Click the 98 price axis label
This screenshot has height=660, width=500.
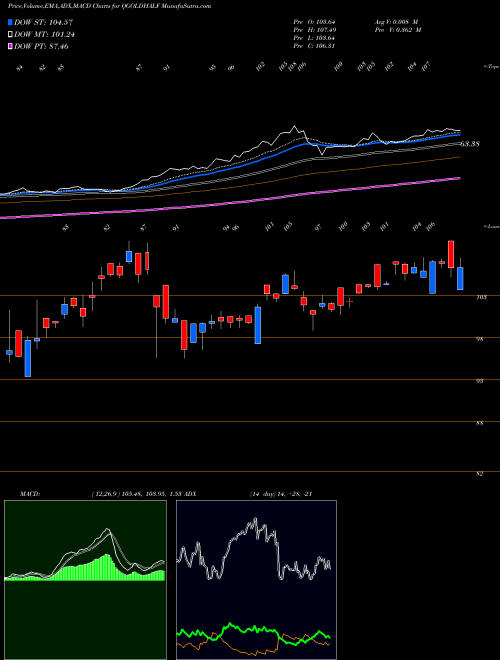(x=479, y=339)
